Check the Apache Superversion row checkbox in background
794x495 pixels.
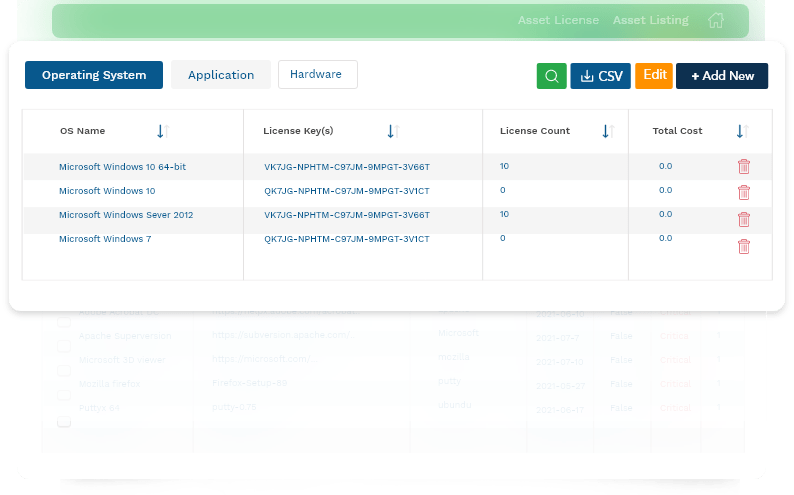[64, 346]
